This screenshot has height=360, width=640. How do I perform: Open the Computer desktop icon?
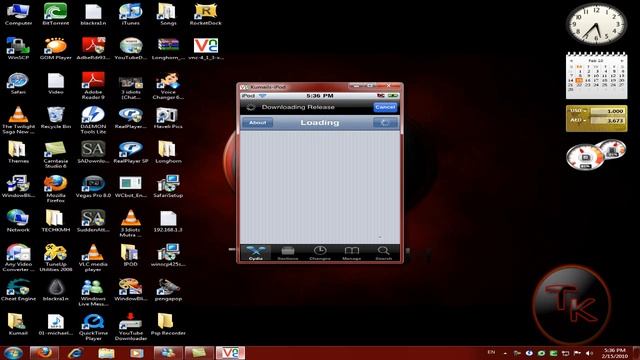coord(18,14)
